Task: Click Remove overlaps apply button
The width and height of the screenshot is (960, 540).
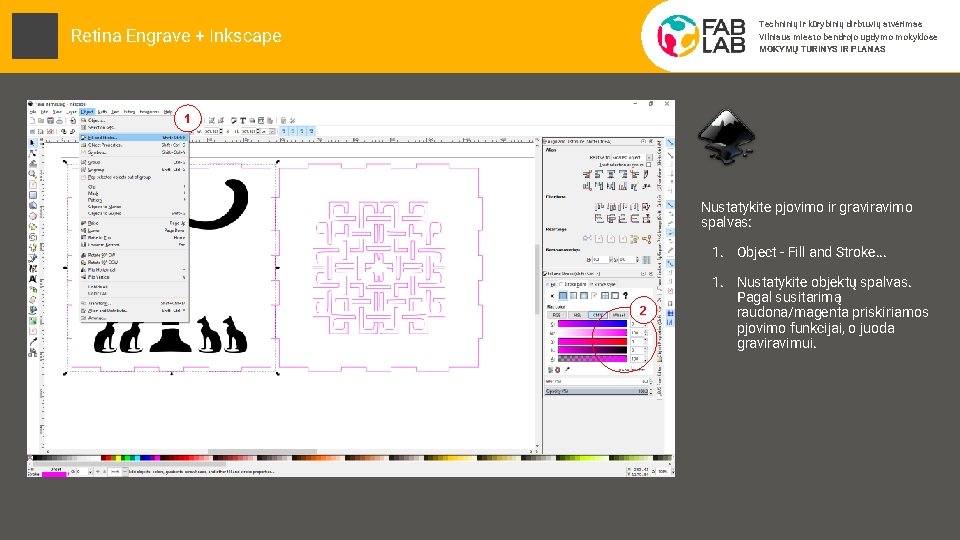Action: click(x=646, y=260)
